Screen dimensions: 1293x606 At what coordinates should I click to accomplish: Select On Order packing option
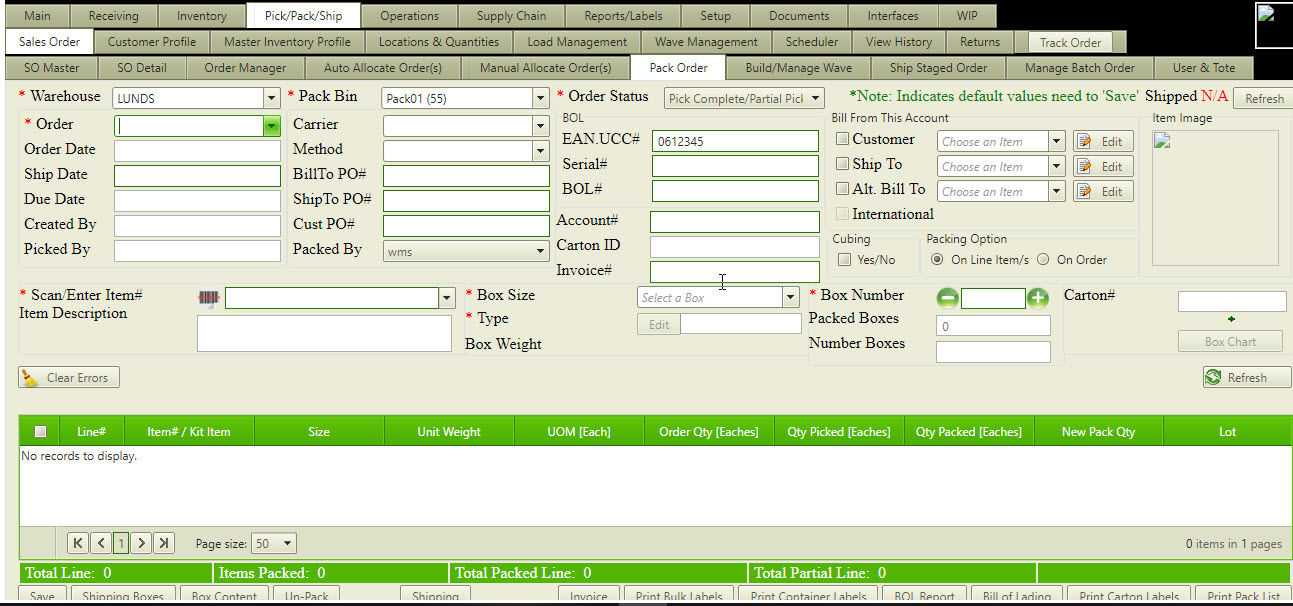pyautogui.click(x=1043, y=260)
